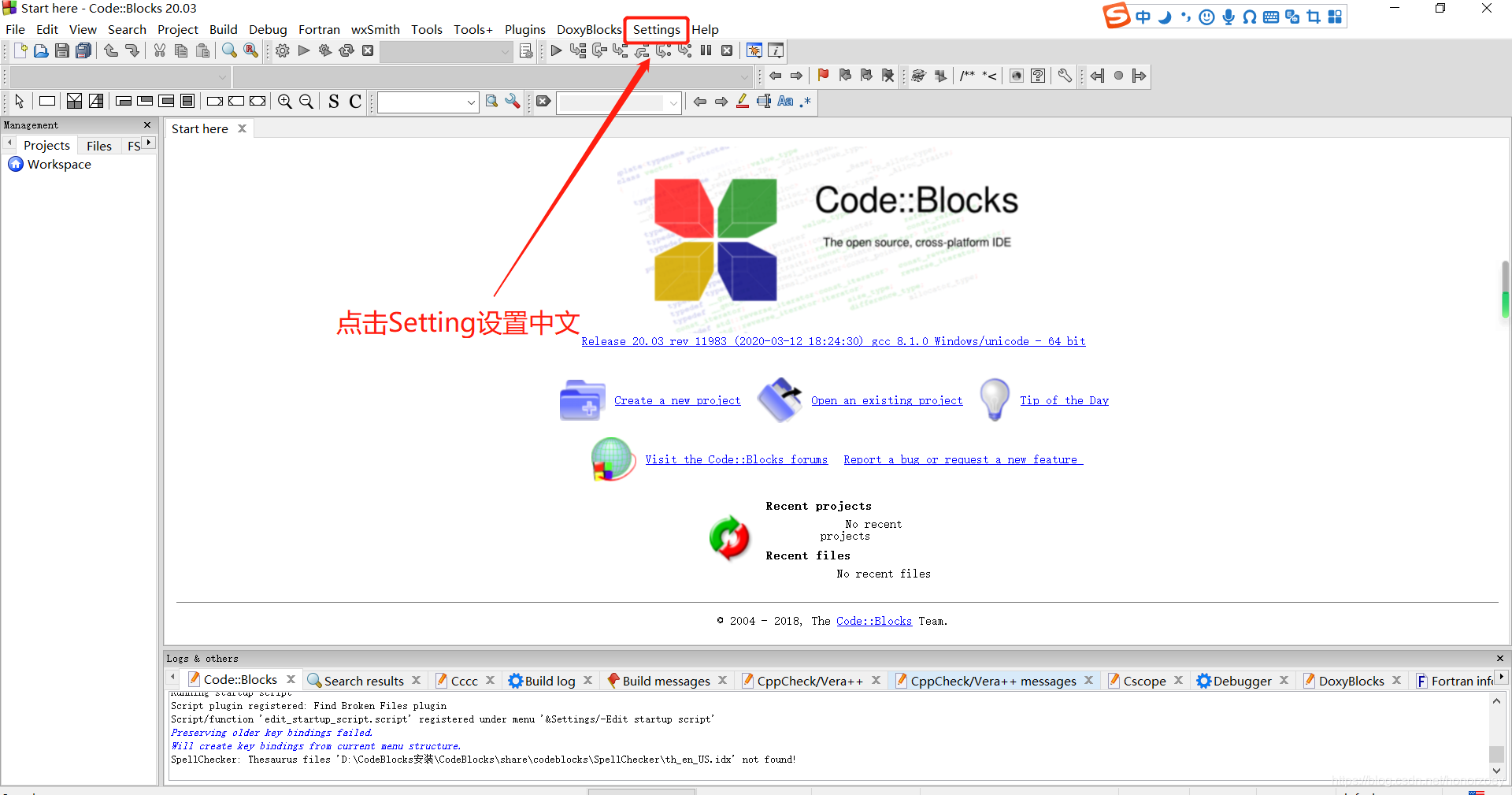Select the Workspace tree item

(59, 165)
